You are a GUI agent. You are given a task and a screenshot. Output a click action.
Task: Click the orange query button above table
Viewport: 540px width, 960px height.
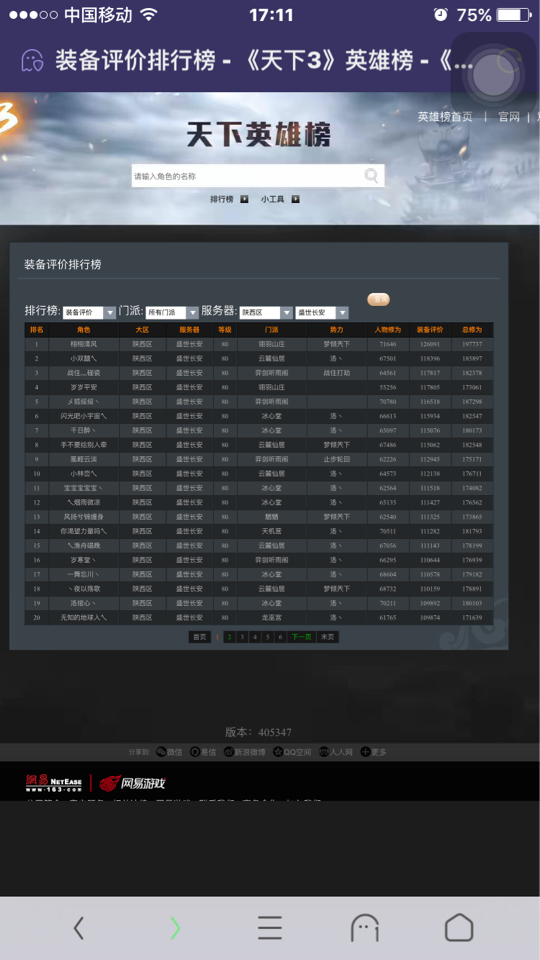pos(378,299)
